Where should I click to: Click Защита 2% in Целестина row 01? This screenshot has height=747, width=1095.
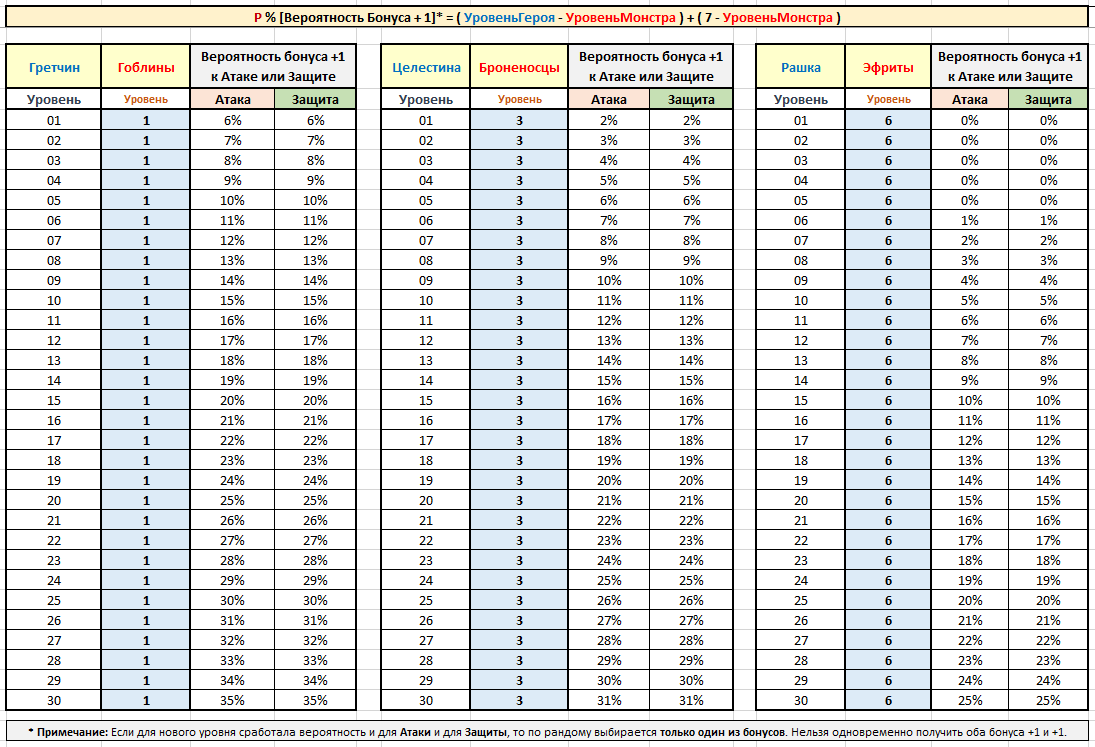click(x=691, y=120)
